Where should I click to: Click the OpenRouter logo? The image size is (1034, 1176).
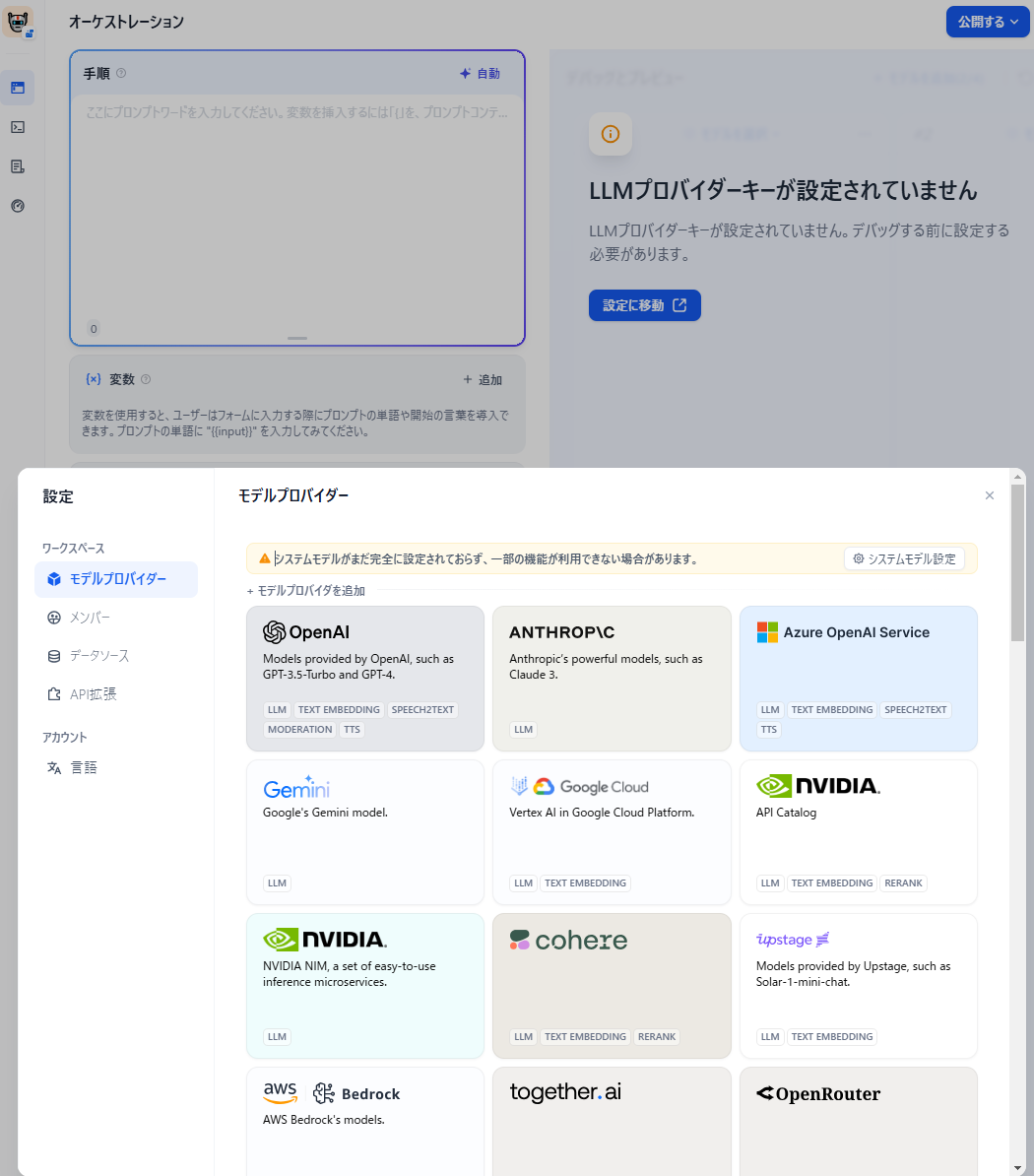818,1093
